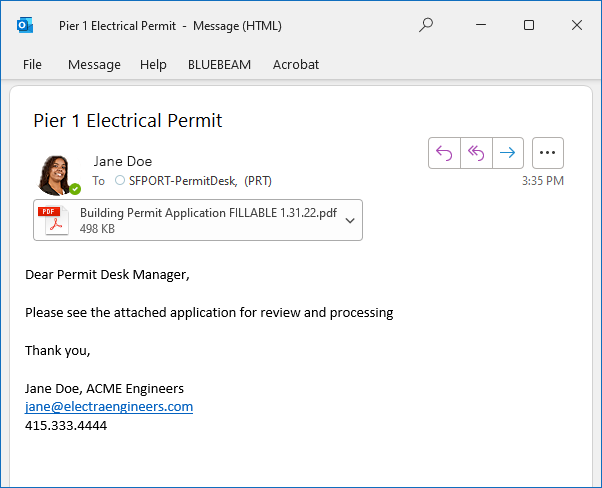Open the File menu
The width and height of the screenshot is (602, 488).
pos(32,65)
